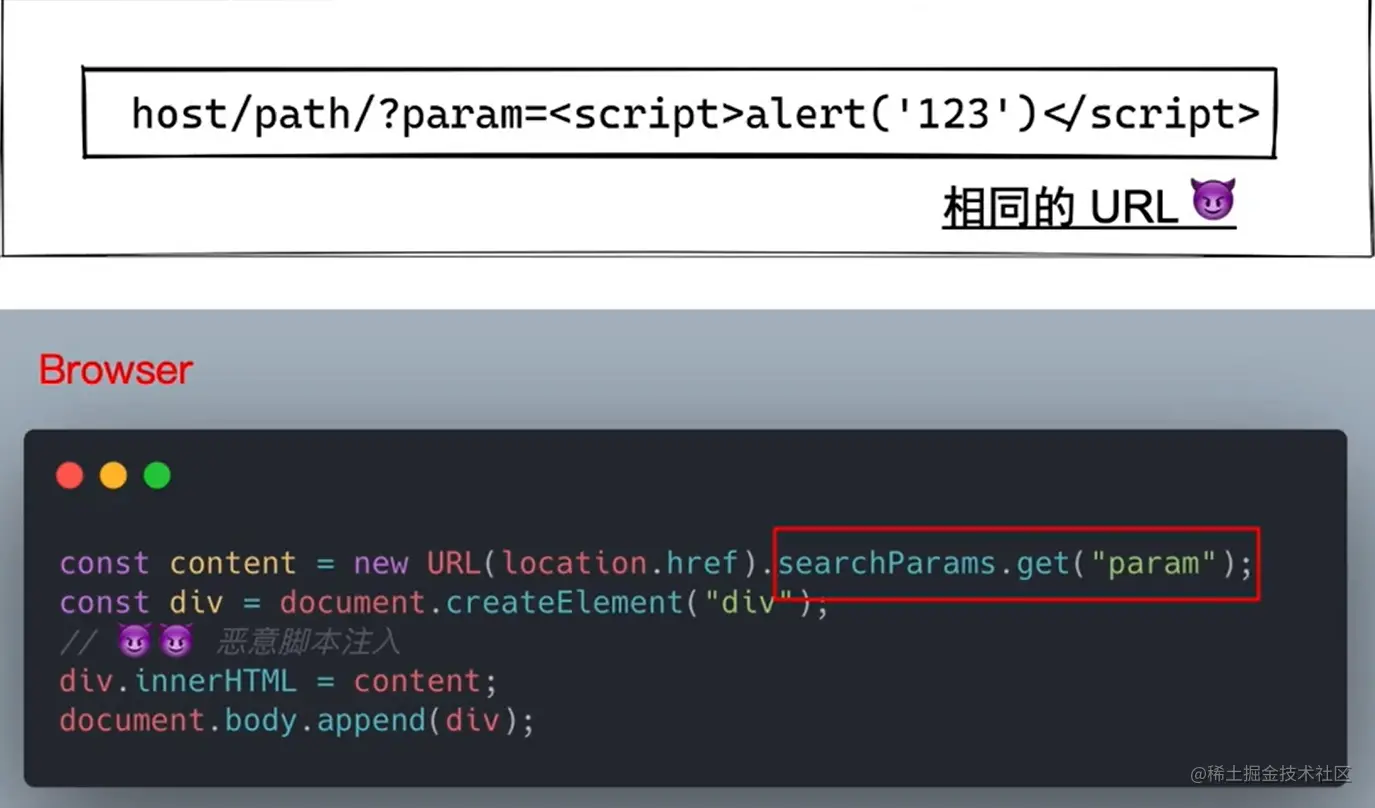Click the purple devil emoji beside 相同的 URL
The image size is (1375, 808).
[x=1214, y=202]
